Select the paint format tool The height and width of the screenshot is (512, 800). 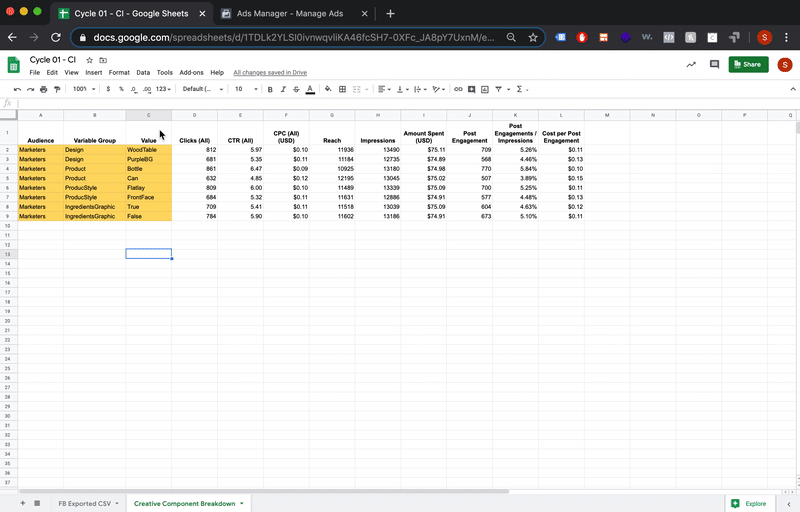click(x=56, y=89)
